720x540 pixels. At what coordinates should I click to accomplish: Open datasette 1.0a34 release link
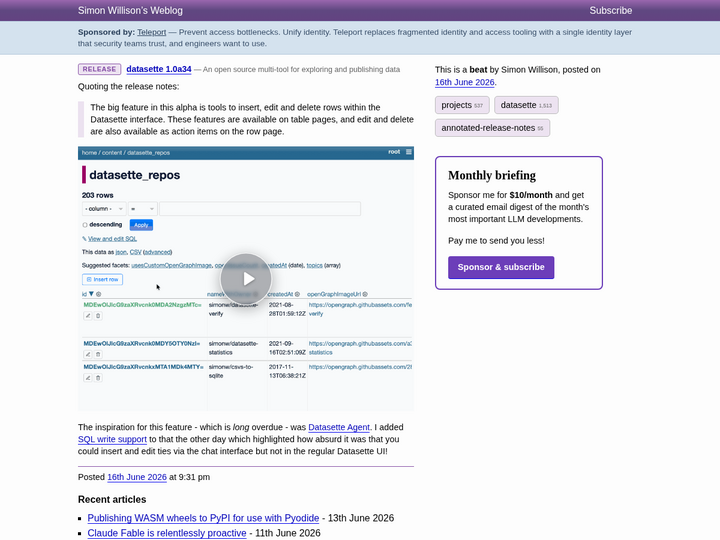[x=159, y=69]
